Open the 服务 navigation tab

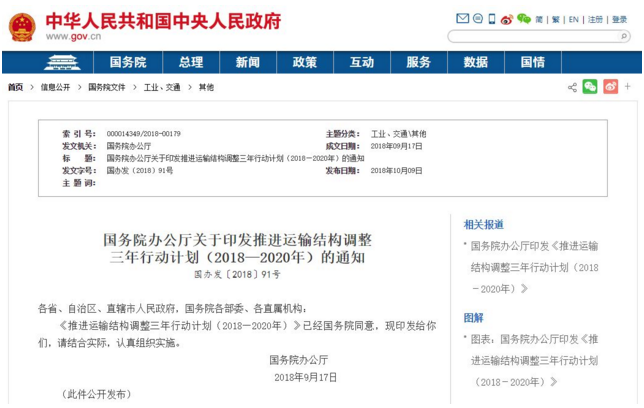(419, 62)
